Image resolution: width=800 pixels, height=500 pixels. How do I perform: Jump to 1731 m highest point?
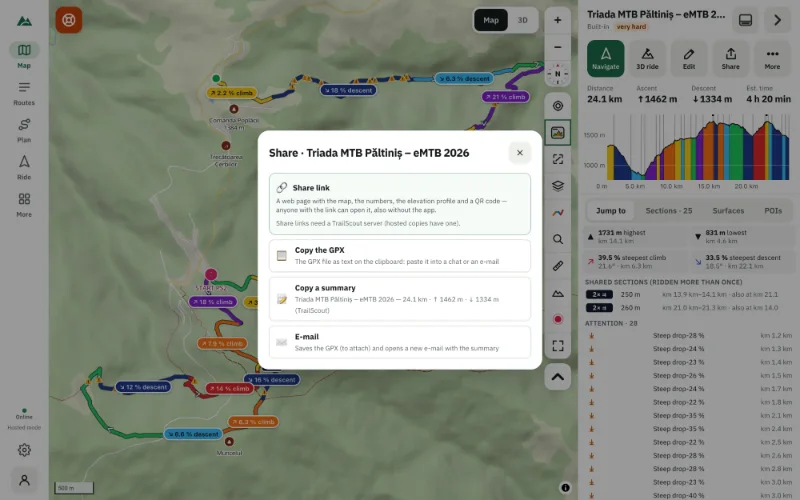coord(636,236)
